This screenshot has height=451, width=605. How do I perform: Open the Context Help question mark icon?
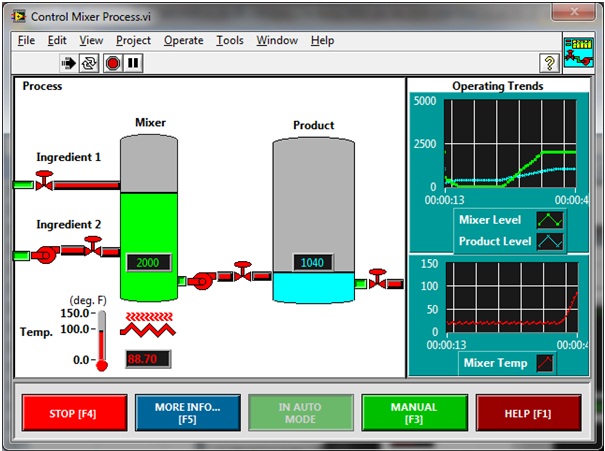point(549,63)
